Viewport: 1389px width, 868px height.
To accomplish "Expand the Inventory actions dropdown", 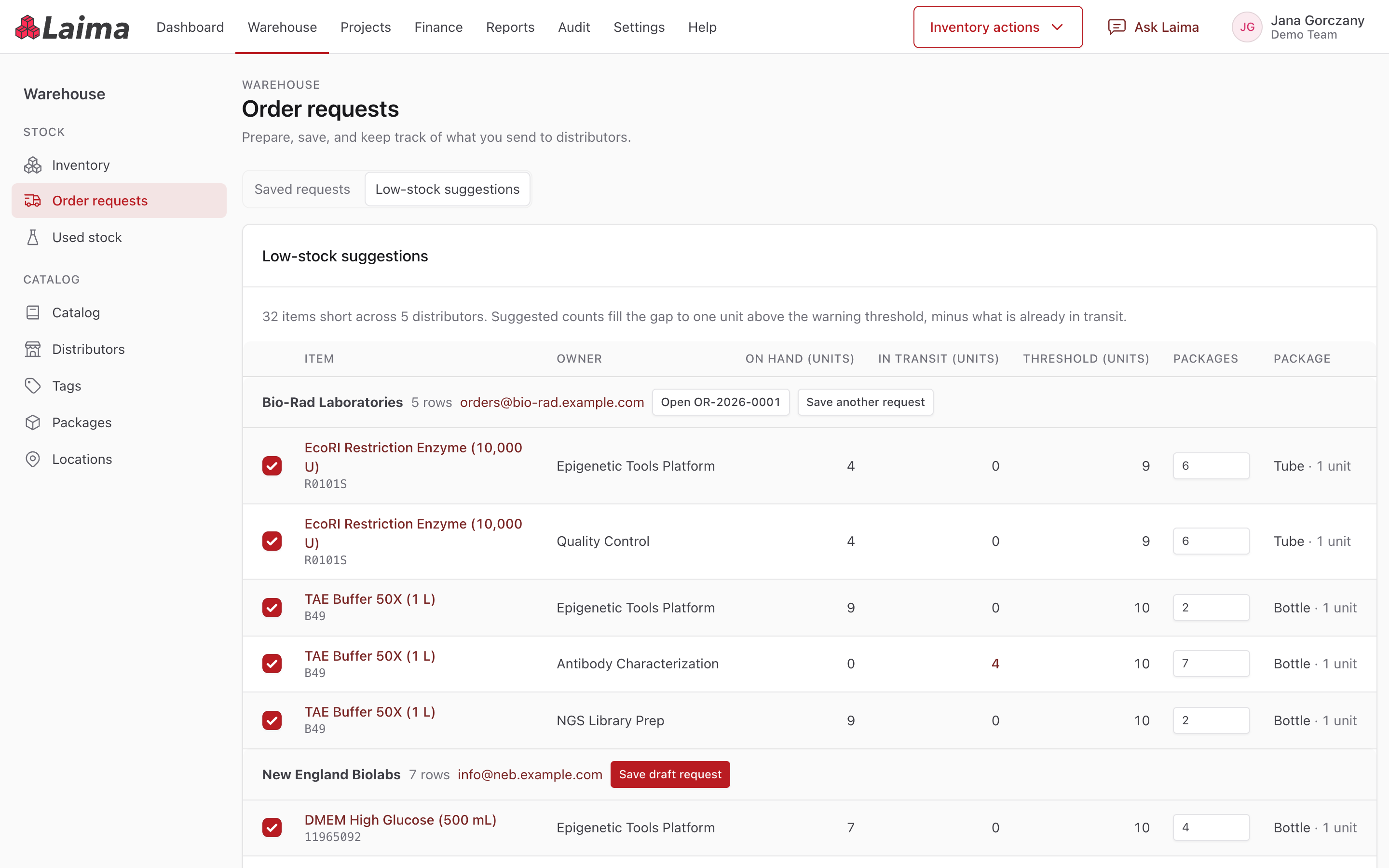I will [x=997, y=27].
